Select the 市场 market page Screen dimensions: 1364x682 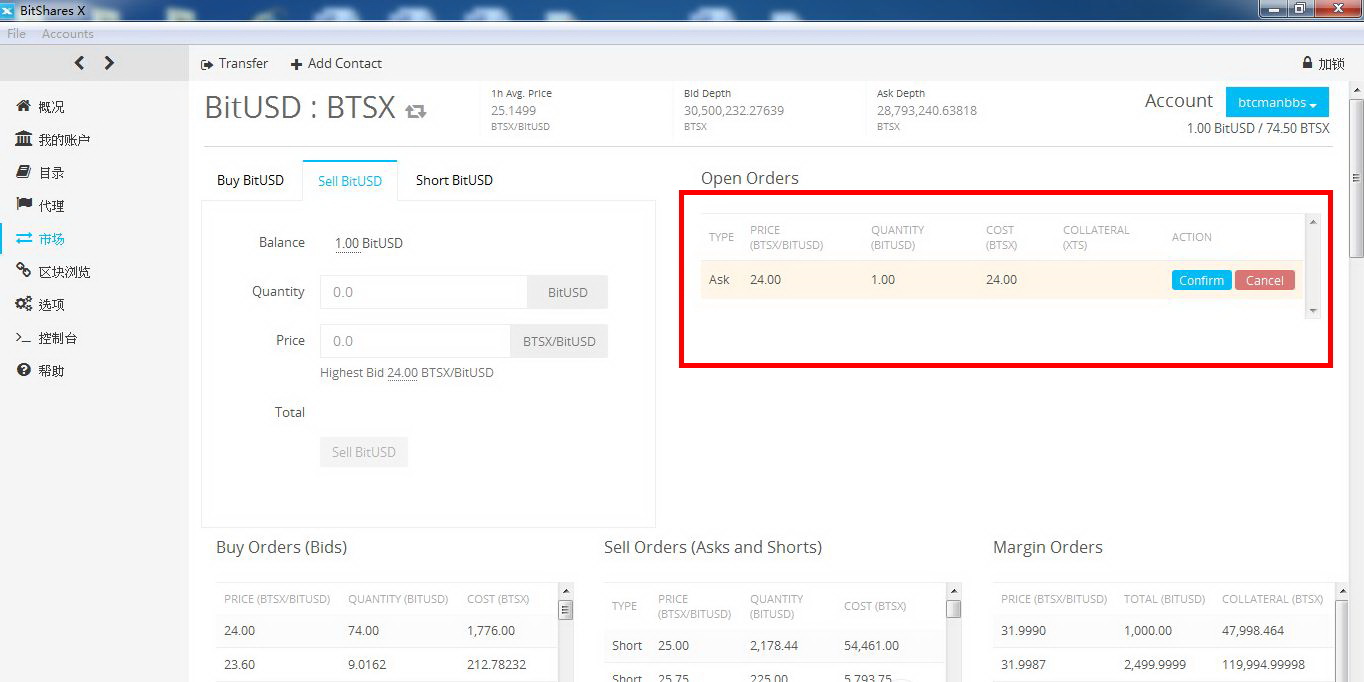click(41, 238)
